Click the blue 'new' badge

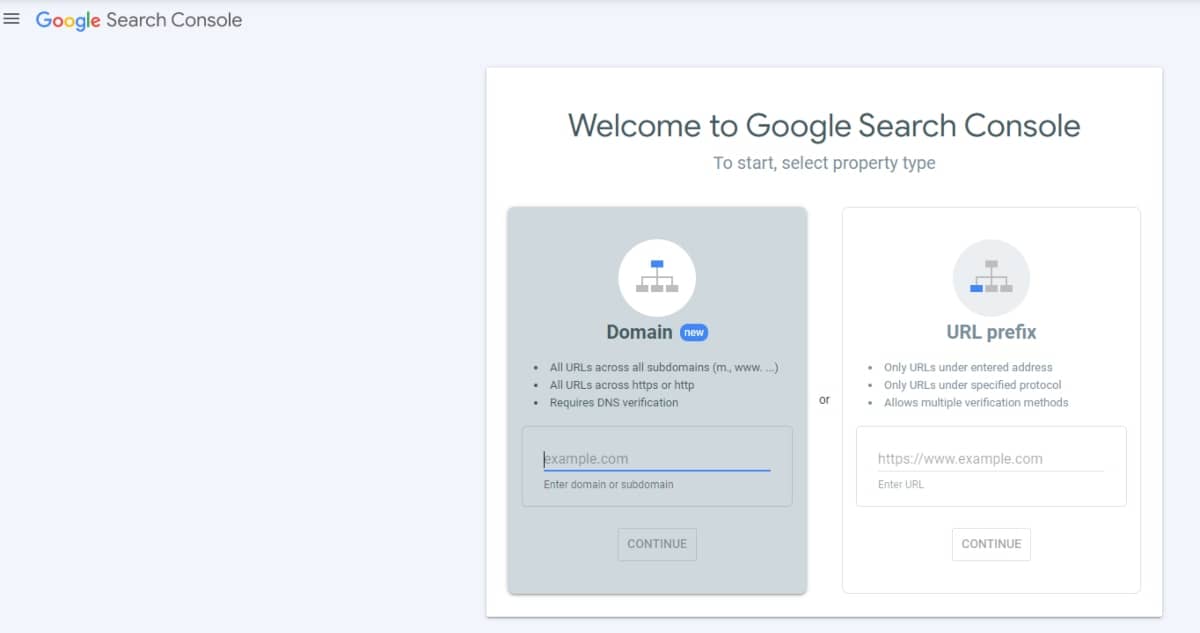click(x=694, y=333)
